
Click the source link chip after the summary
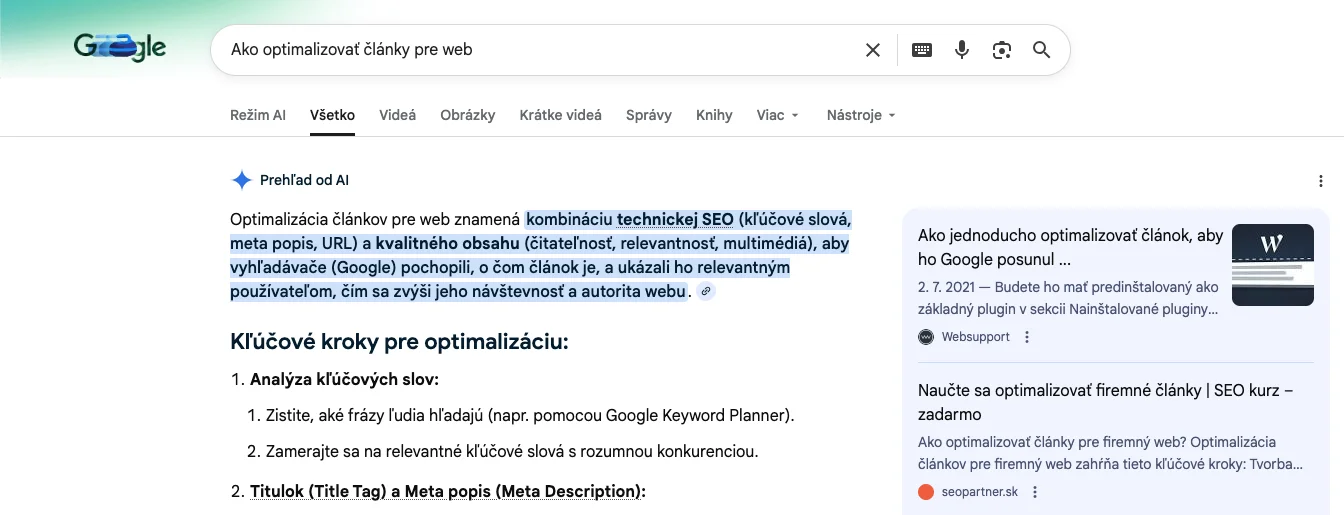pos(706,292)
